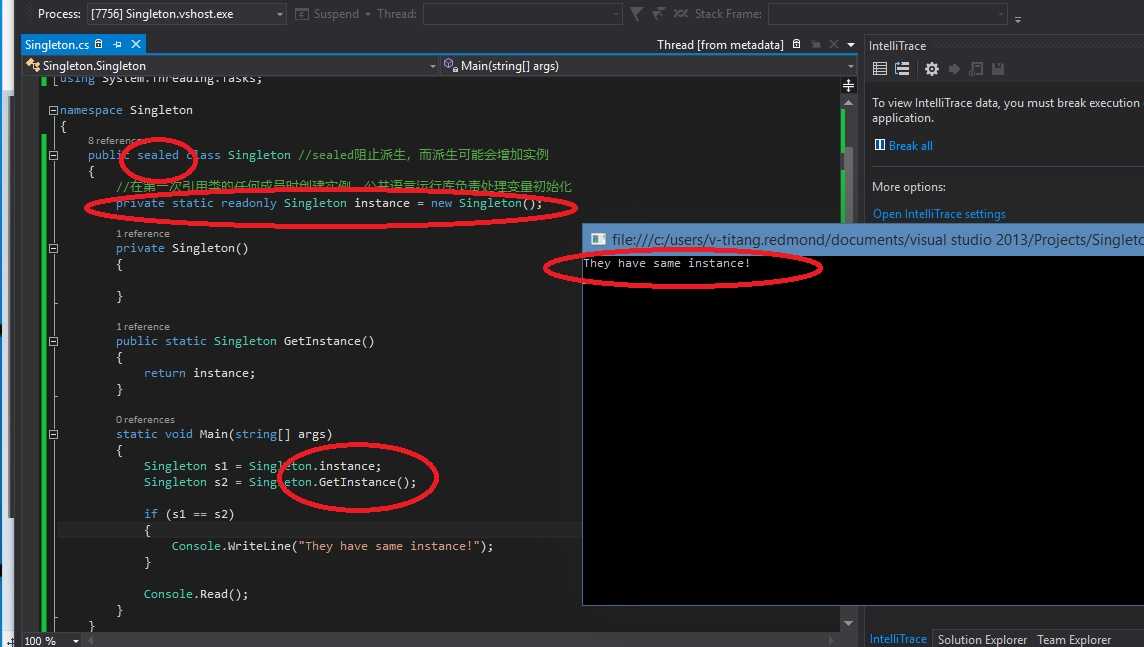The image size is (1144, 647).
Task: Click 'They have same instance!' console output
Action: (x=666, y=263)
